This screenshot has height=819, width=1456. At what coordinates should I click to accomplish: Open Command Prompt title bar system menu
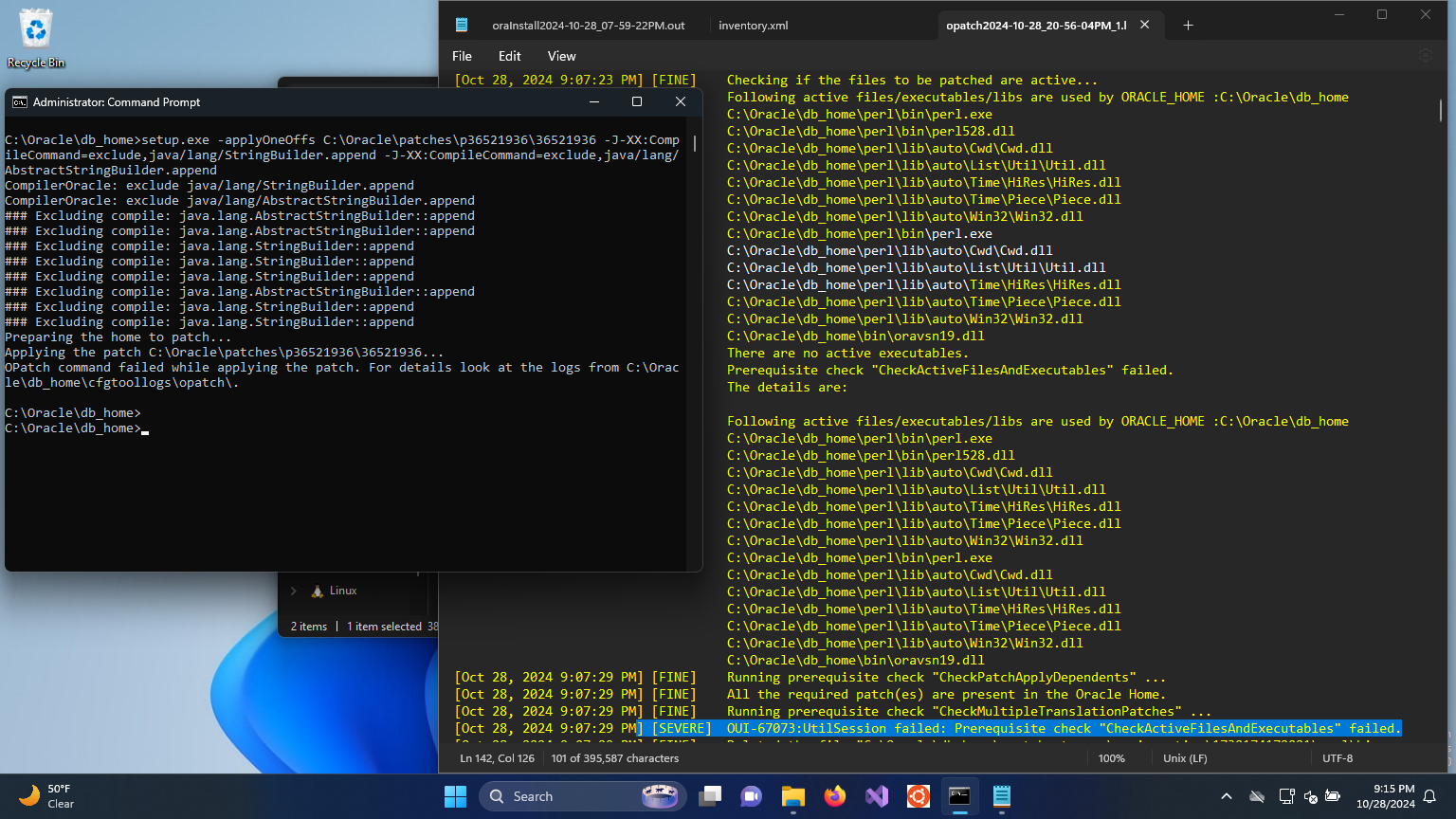pos(19,102)
